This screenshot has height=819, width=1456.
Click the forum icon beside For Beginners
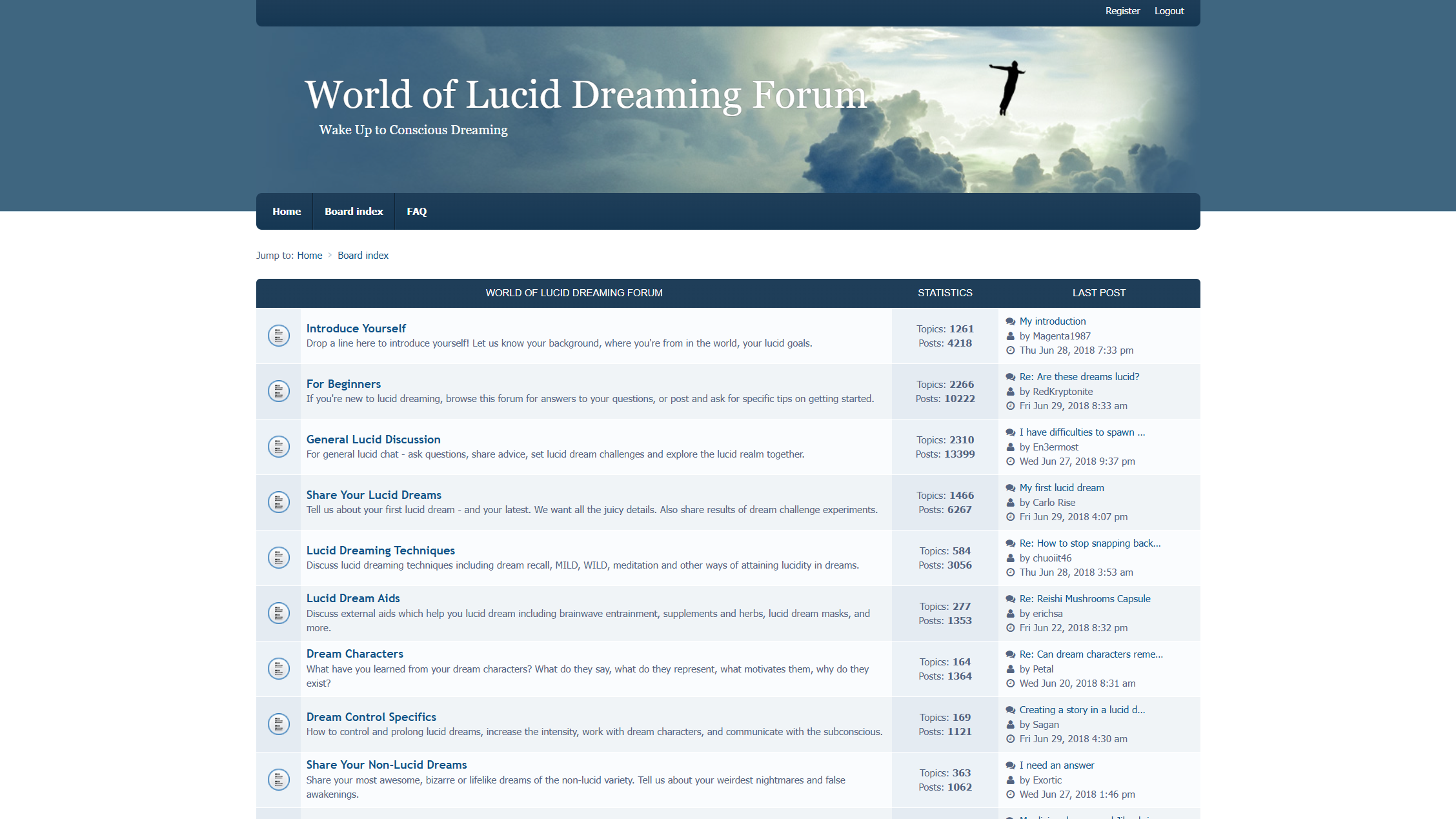point(278,391)
